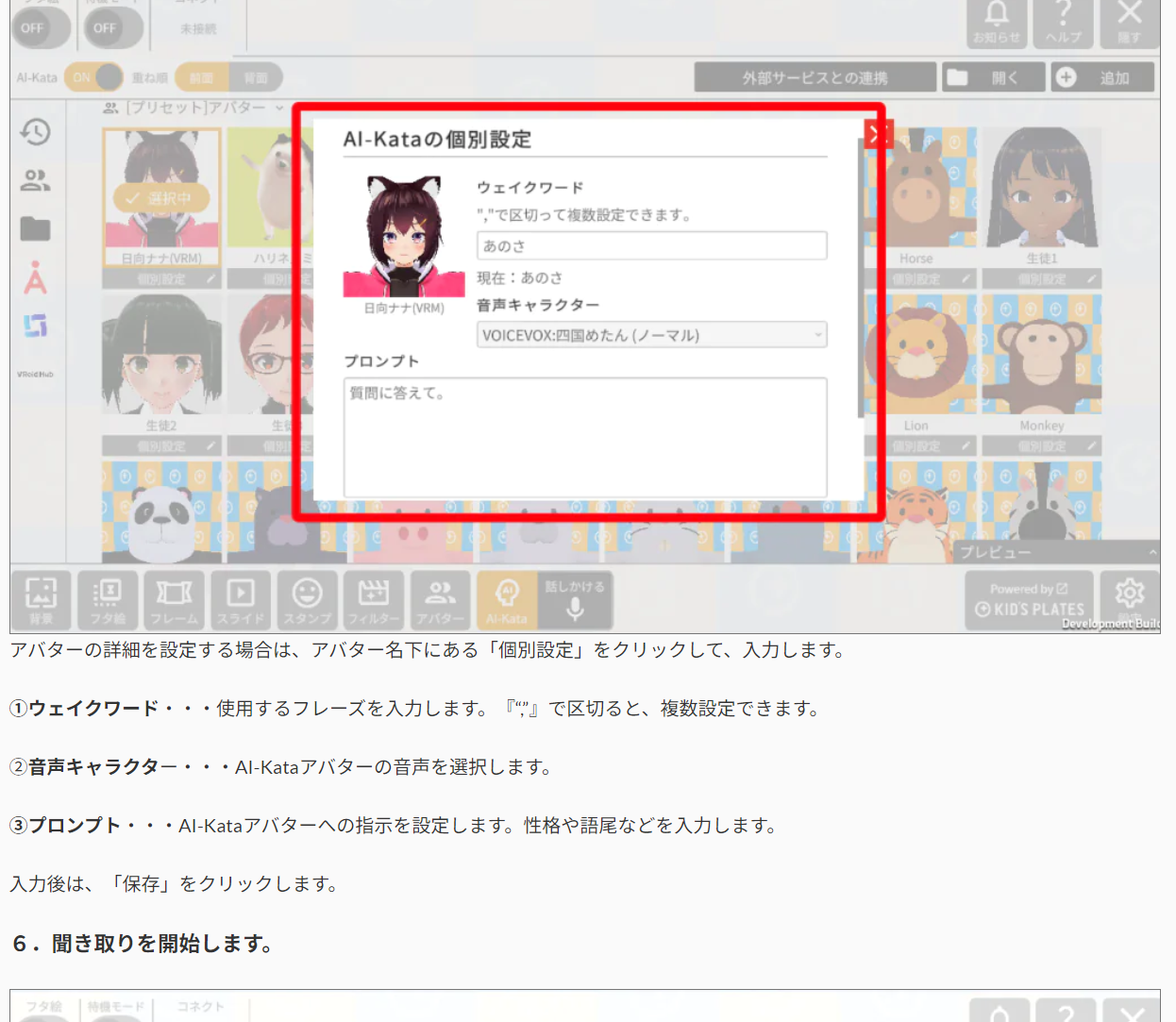Expand the プレビュー panel chevron
Viewport: 1176px width, 1022px height.
pyautogui.click(x=1153, y=552)
